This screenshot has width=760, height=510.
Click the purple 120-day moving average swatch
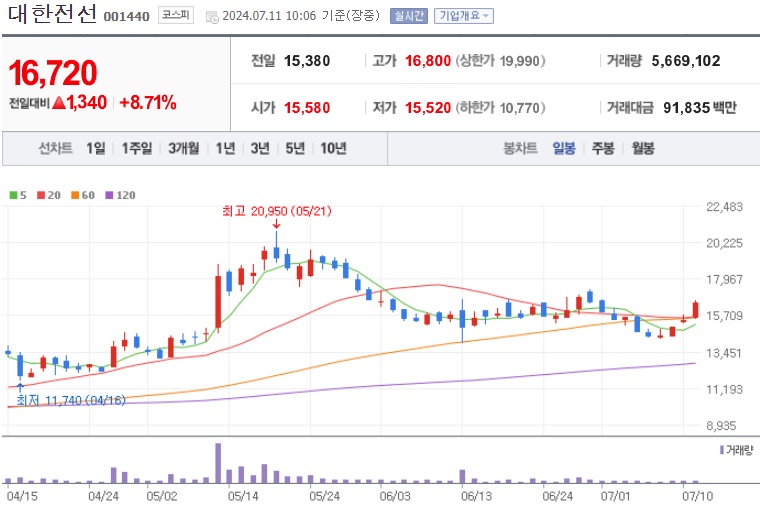click(x=110, y=195)
